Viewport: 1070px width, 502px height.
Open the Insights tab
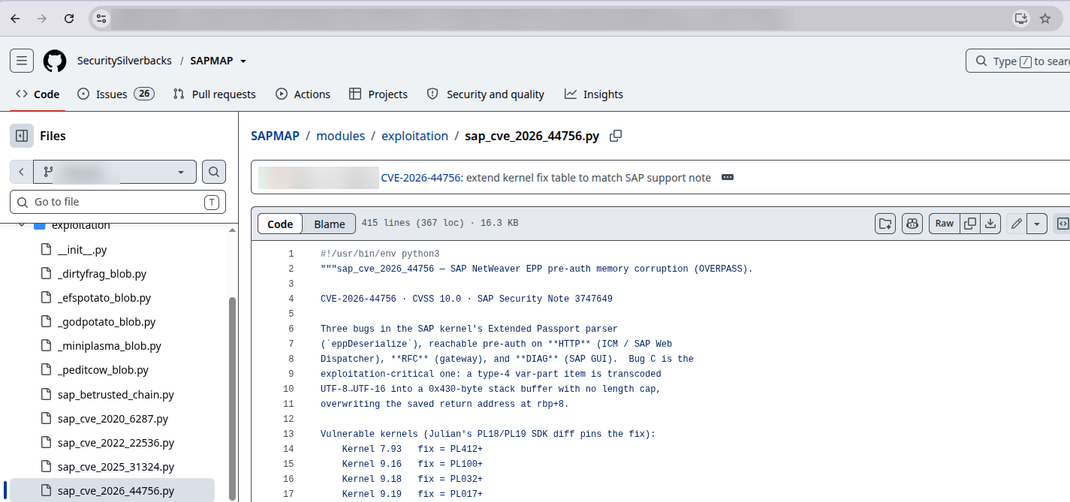[x=594, y=94]
